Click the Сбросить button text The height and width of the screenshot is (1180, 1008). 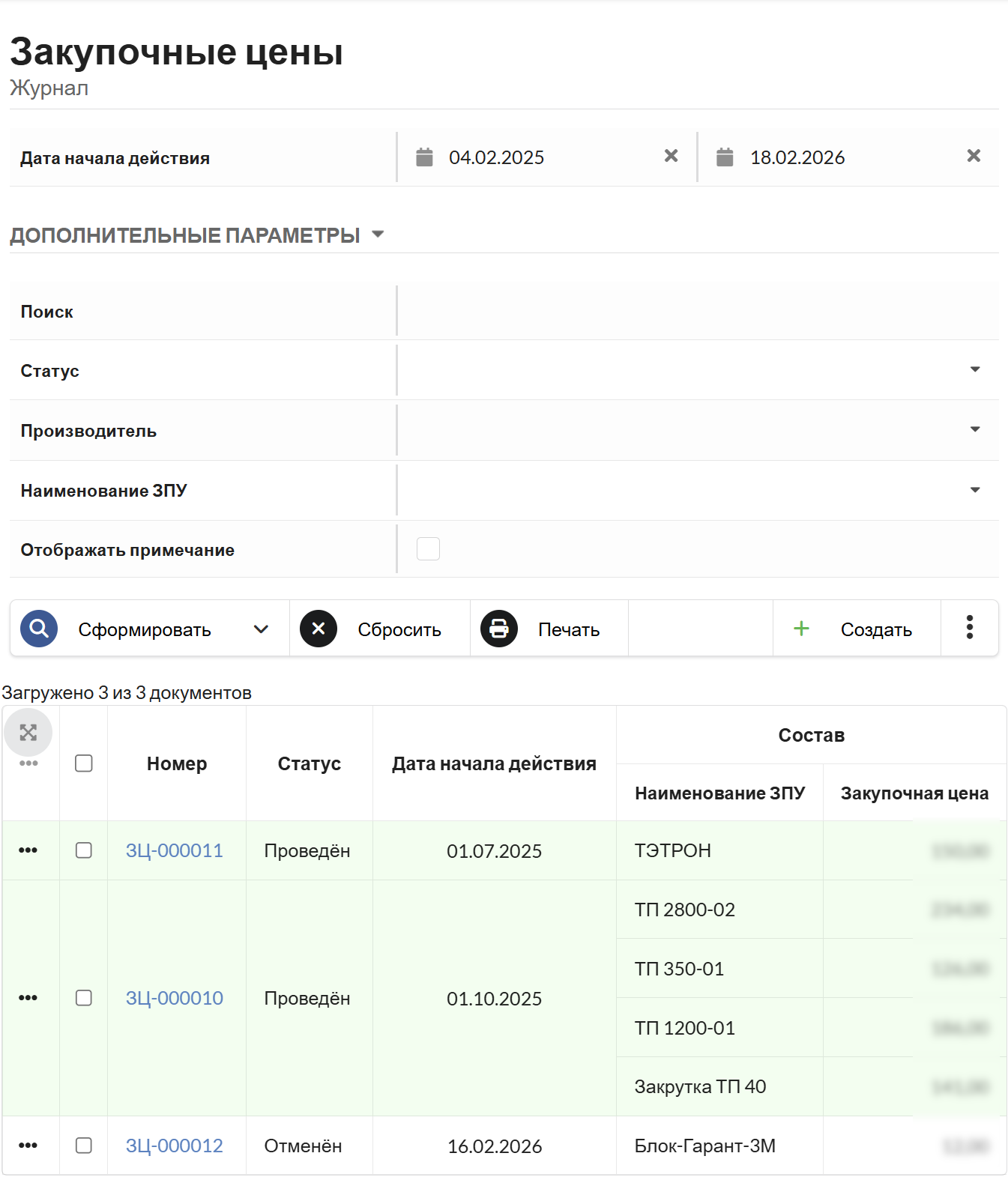(x=399, y=630)
